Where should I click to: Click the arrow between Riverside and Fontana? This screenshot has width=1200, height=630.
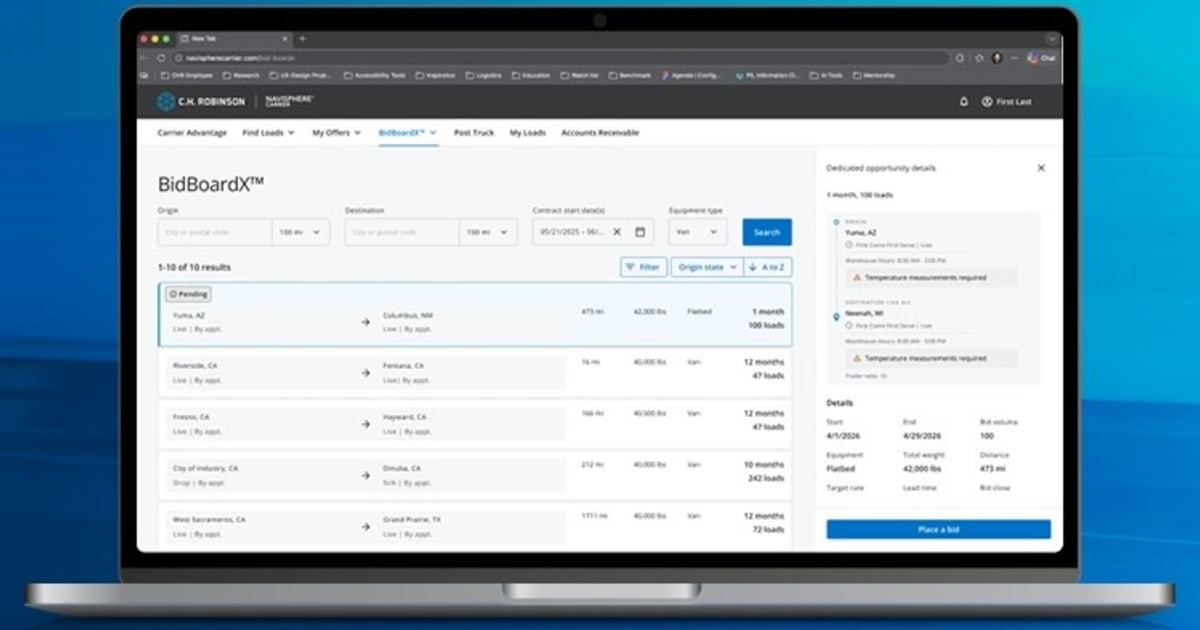[366, 373]
